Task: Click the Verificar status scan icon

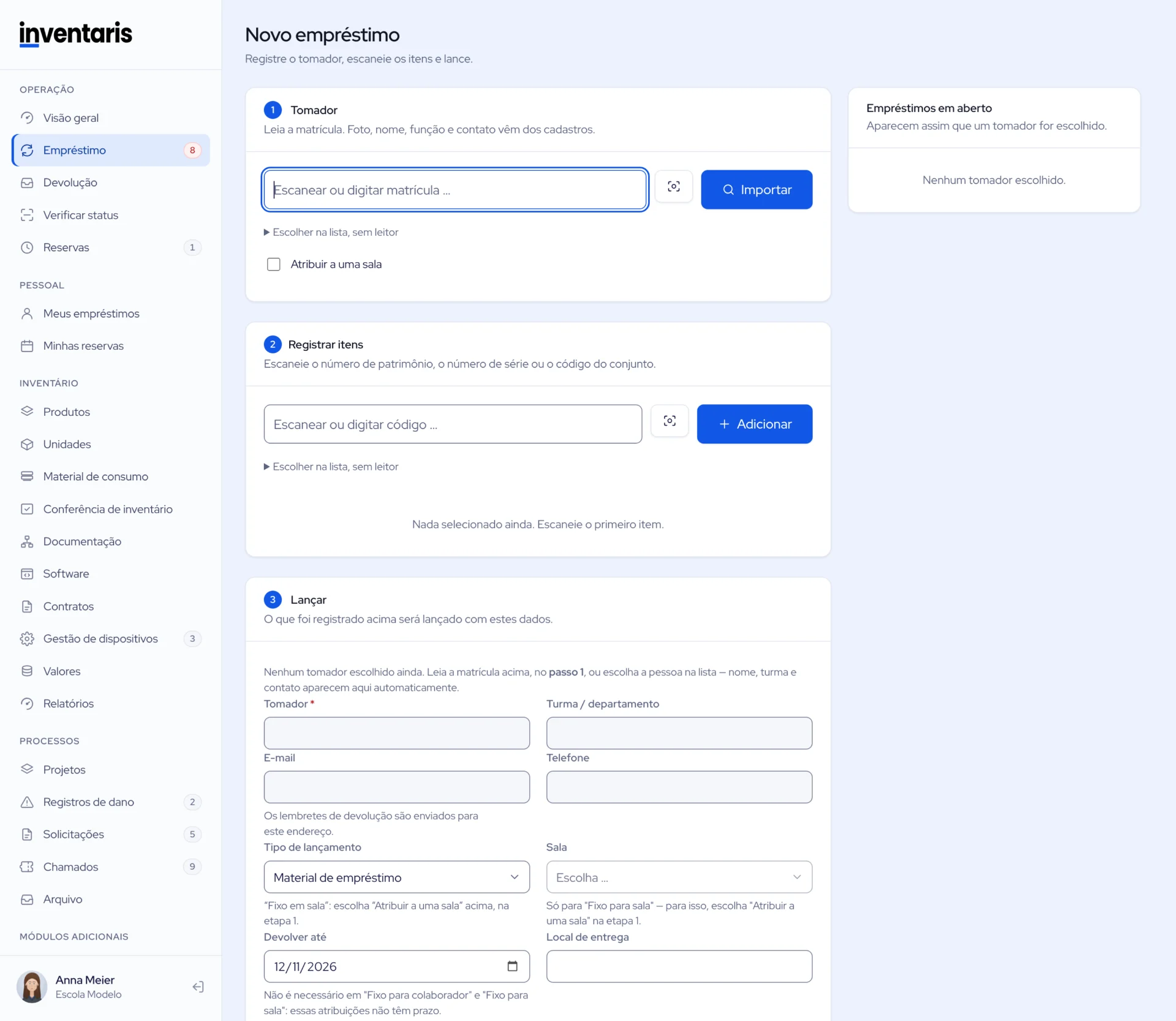Action: [27, 215]
